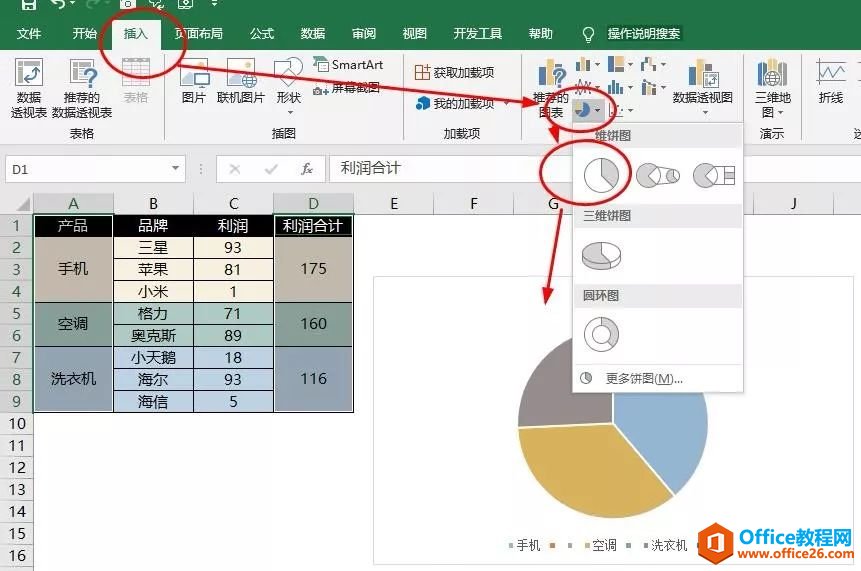Expand the scatter chart dropdown arrow

pyautogui.click(x=630, y=111)
